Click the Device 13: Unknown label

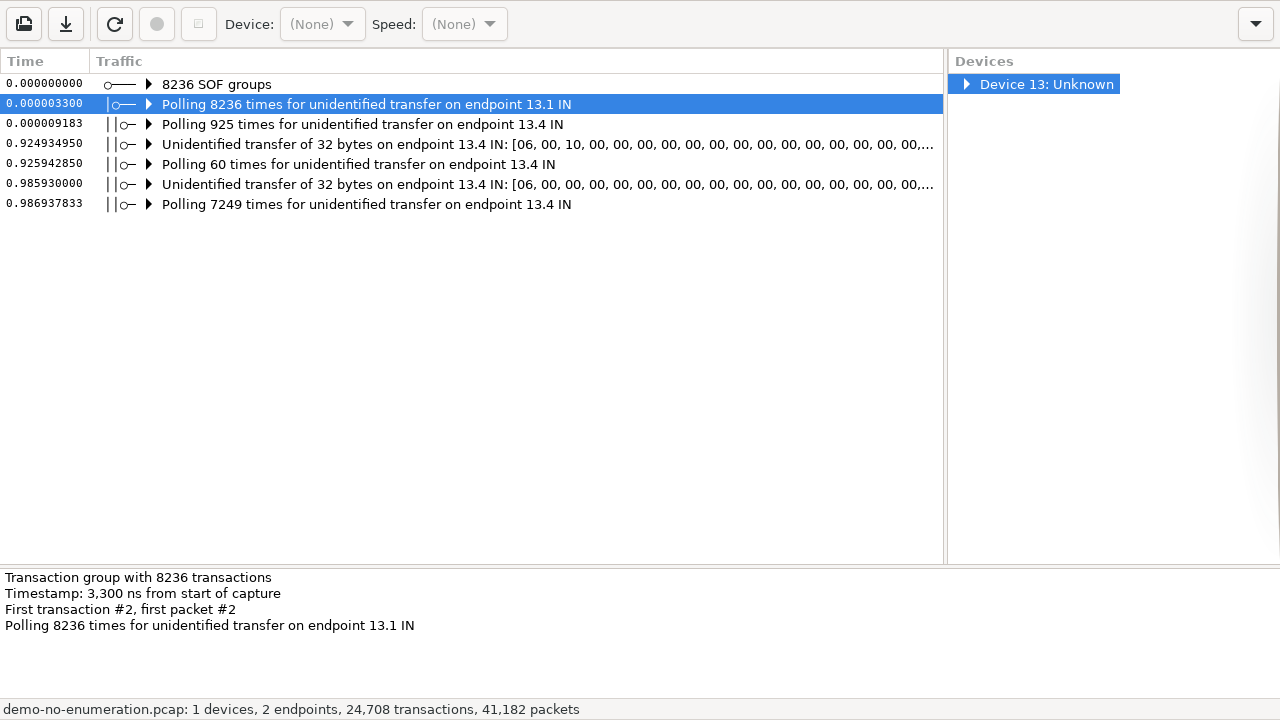pyautogui.click(x=1047, y=84)
